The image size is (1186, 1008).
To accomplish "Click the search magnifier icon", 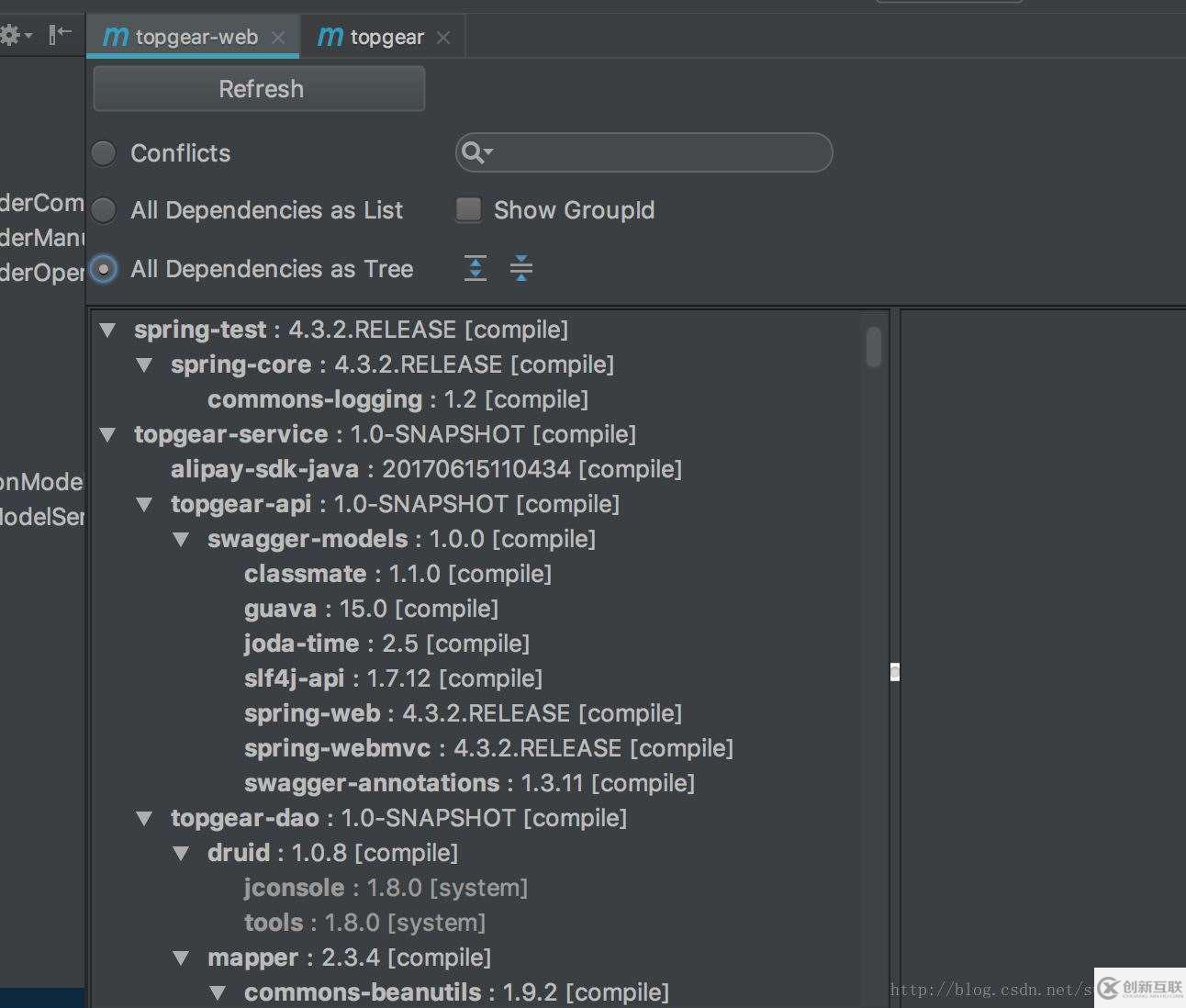I will [x=476, y=152].
